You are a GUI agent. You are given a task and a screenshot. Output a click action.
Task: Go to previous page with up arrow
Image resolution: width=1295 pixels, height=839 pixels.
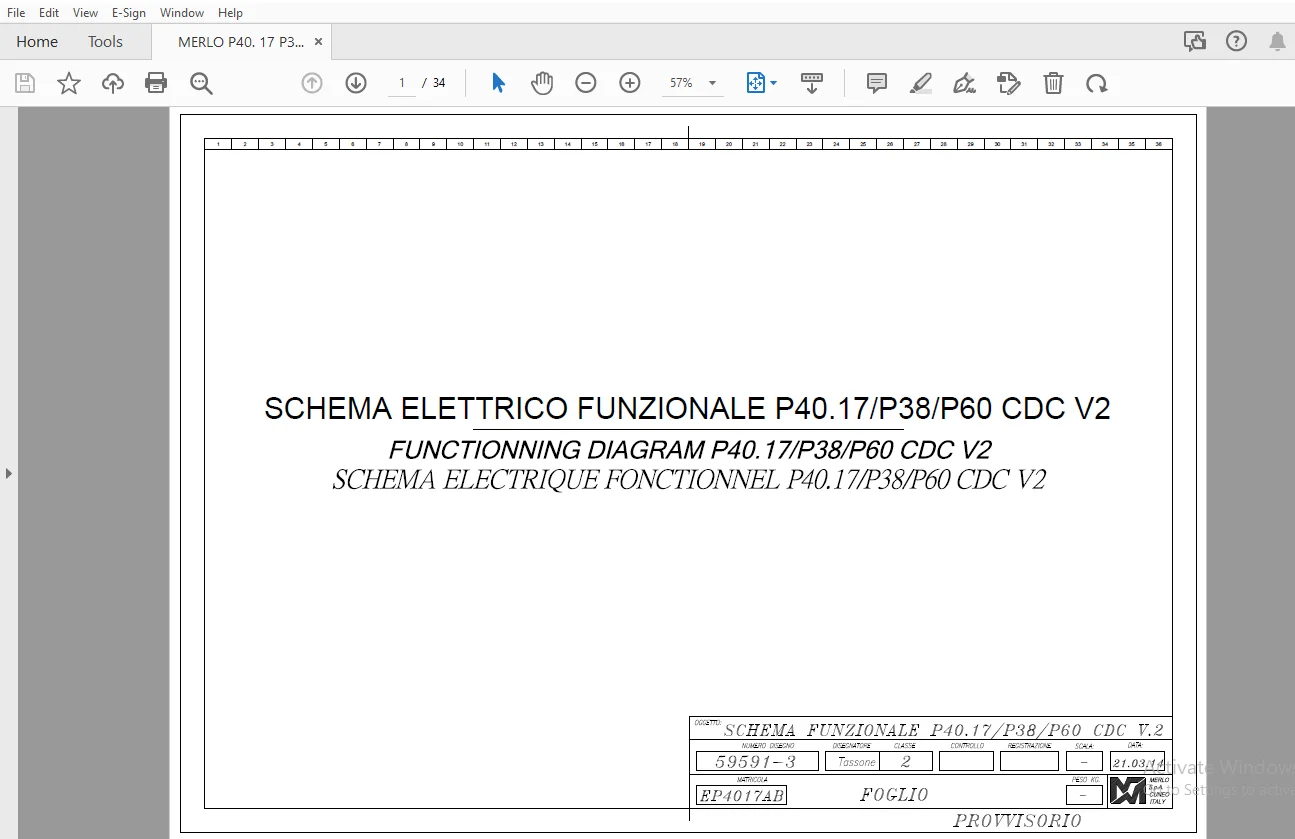click(312, 83)
